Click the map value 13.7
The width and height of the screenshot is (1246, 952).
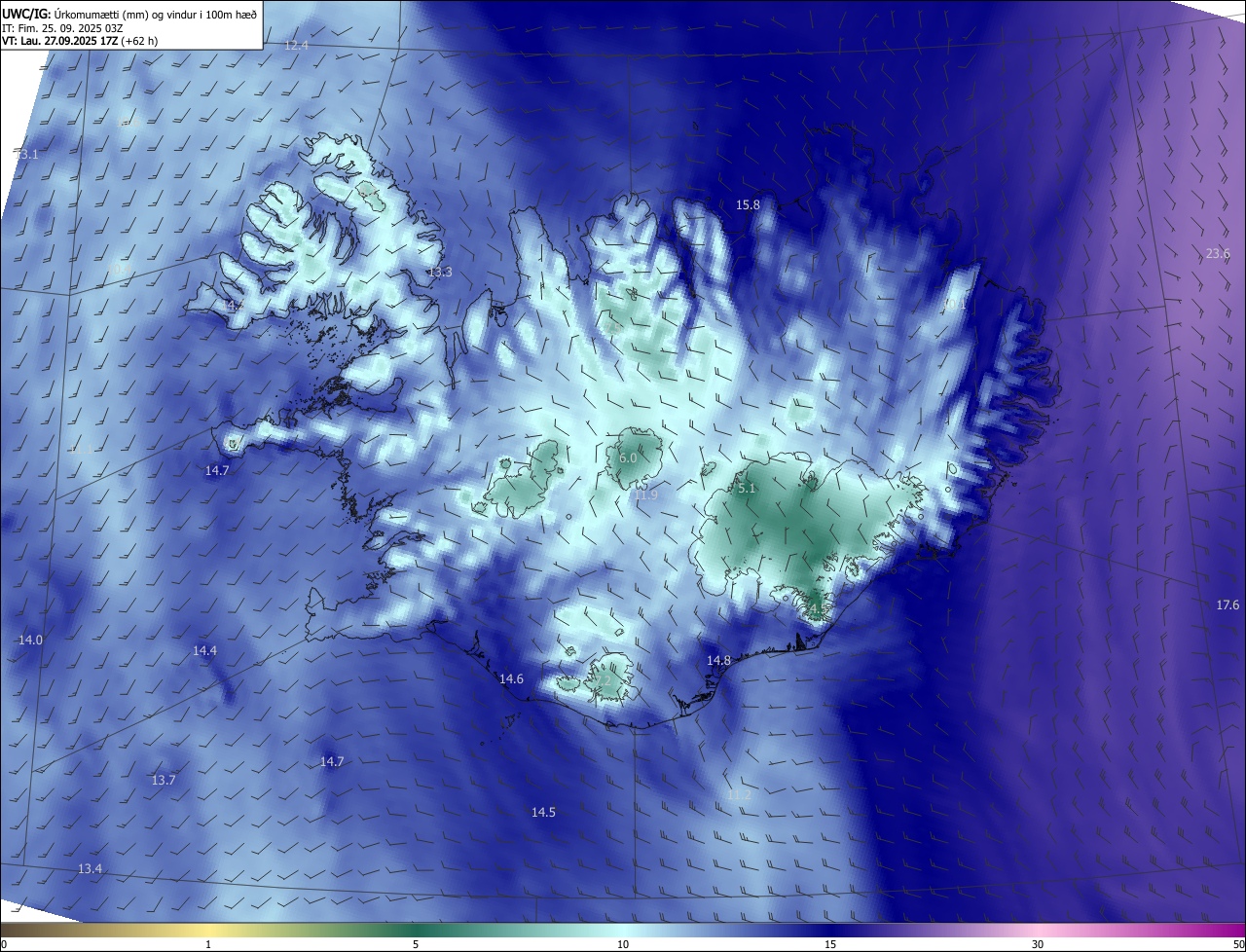[x=164, y=780]
